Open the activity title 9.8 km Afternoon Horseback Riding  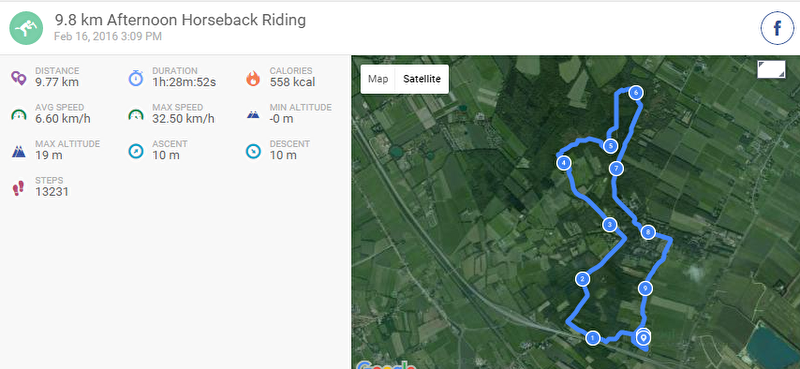180,20
